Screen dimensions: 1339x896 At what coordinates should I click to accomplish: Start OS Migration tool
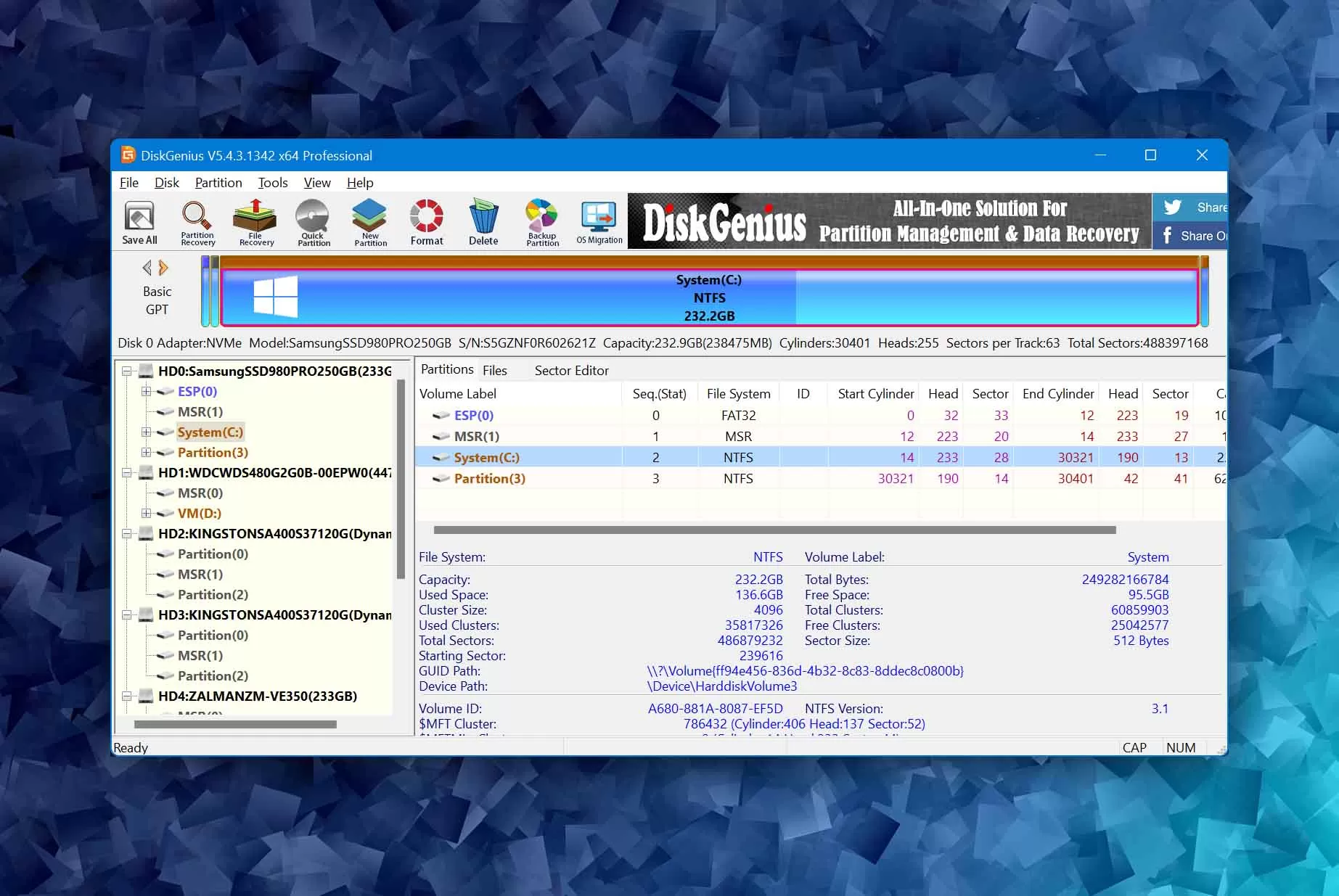point(599,223)
